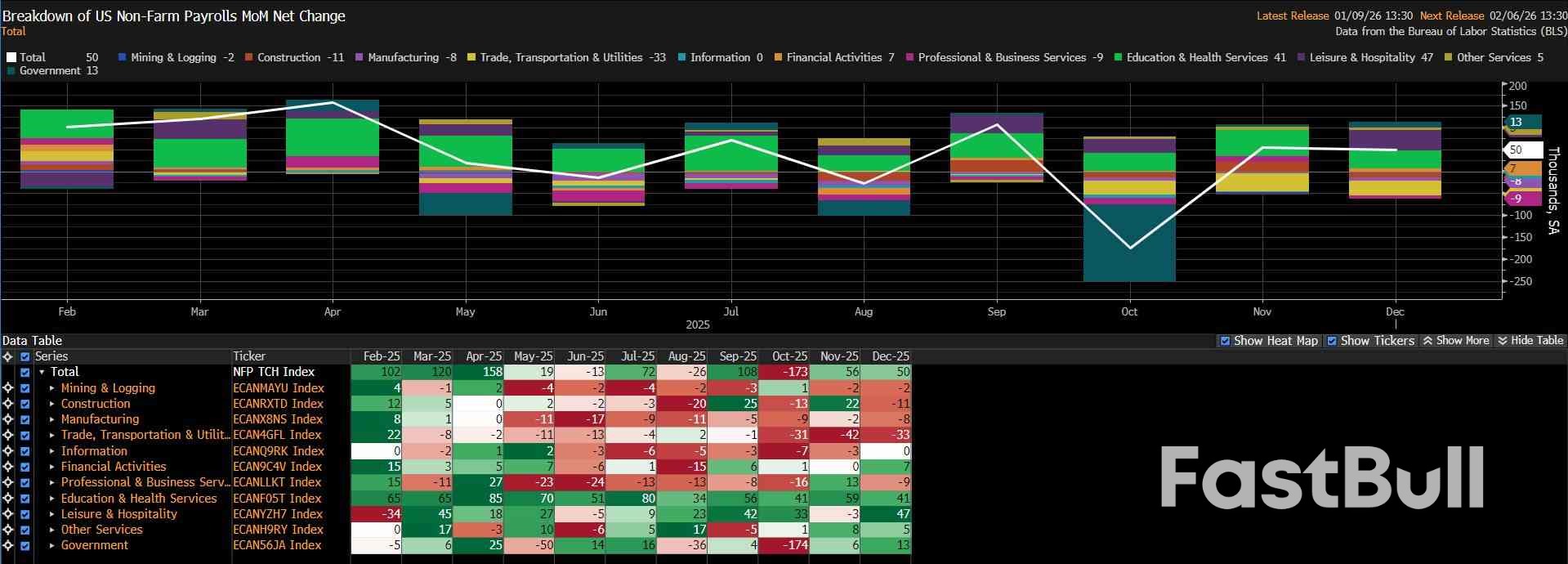Click crosshair icon for Financial Activities row
The image size is (1568, 564).
coord(8,467)
